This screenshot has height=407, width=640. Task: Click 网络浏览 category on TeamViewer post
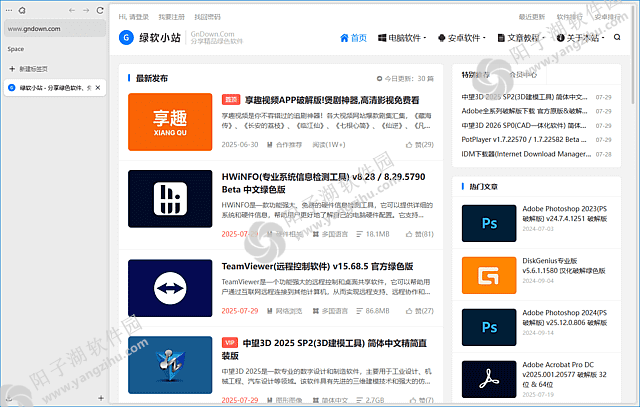[x=285, y=311]
